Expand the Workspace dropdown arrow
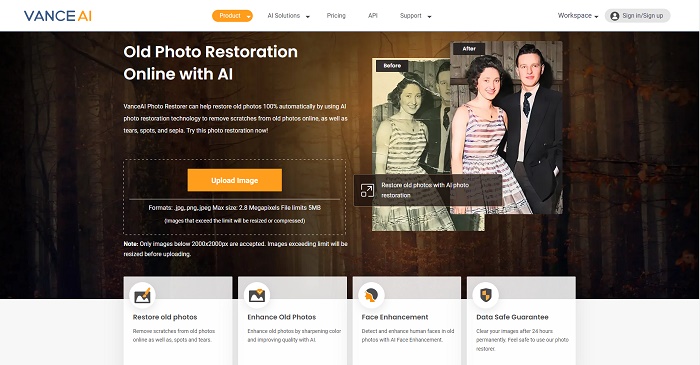The height and width of the screenshot is (365, 700). 596,17
